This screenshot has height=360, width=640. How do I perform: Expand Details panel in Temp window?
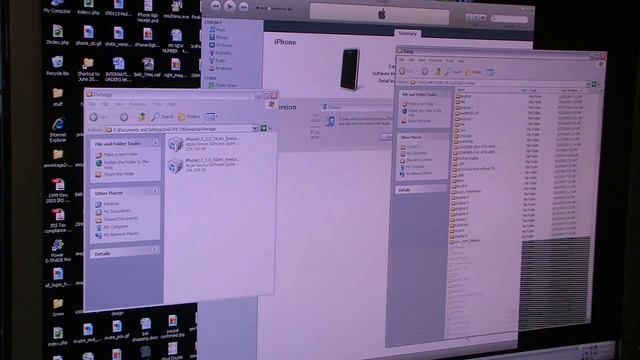(x=443, y=188)
